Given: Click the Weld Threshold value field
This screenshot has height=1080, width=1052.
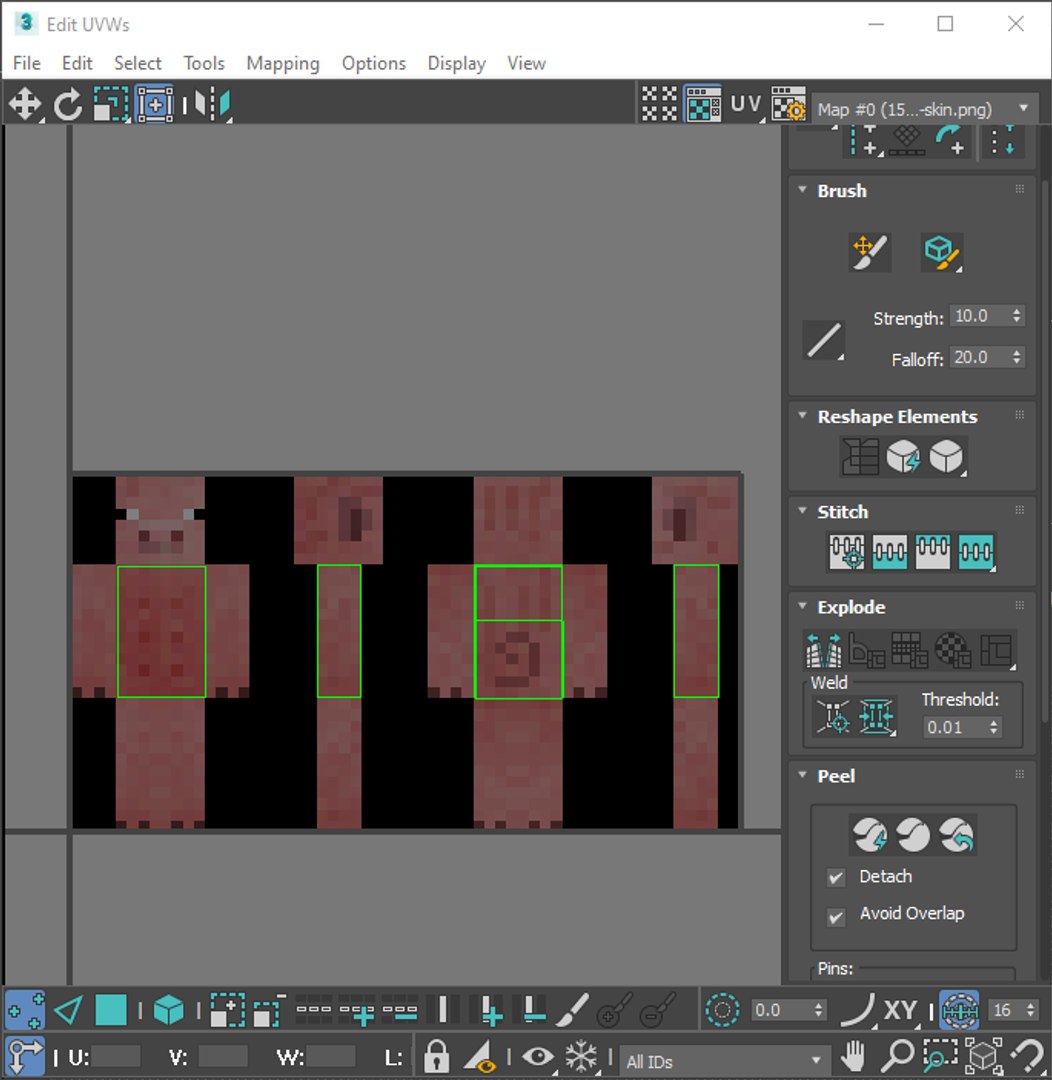Looking at the screenshot, I should (x=953, y=727).
